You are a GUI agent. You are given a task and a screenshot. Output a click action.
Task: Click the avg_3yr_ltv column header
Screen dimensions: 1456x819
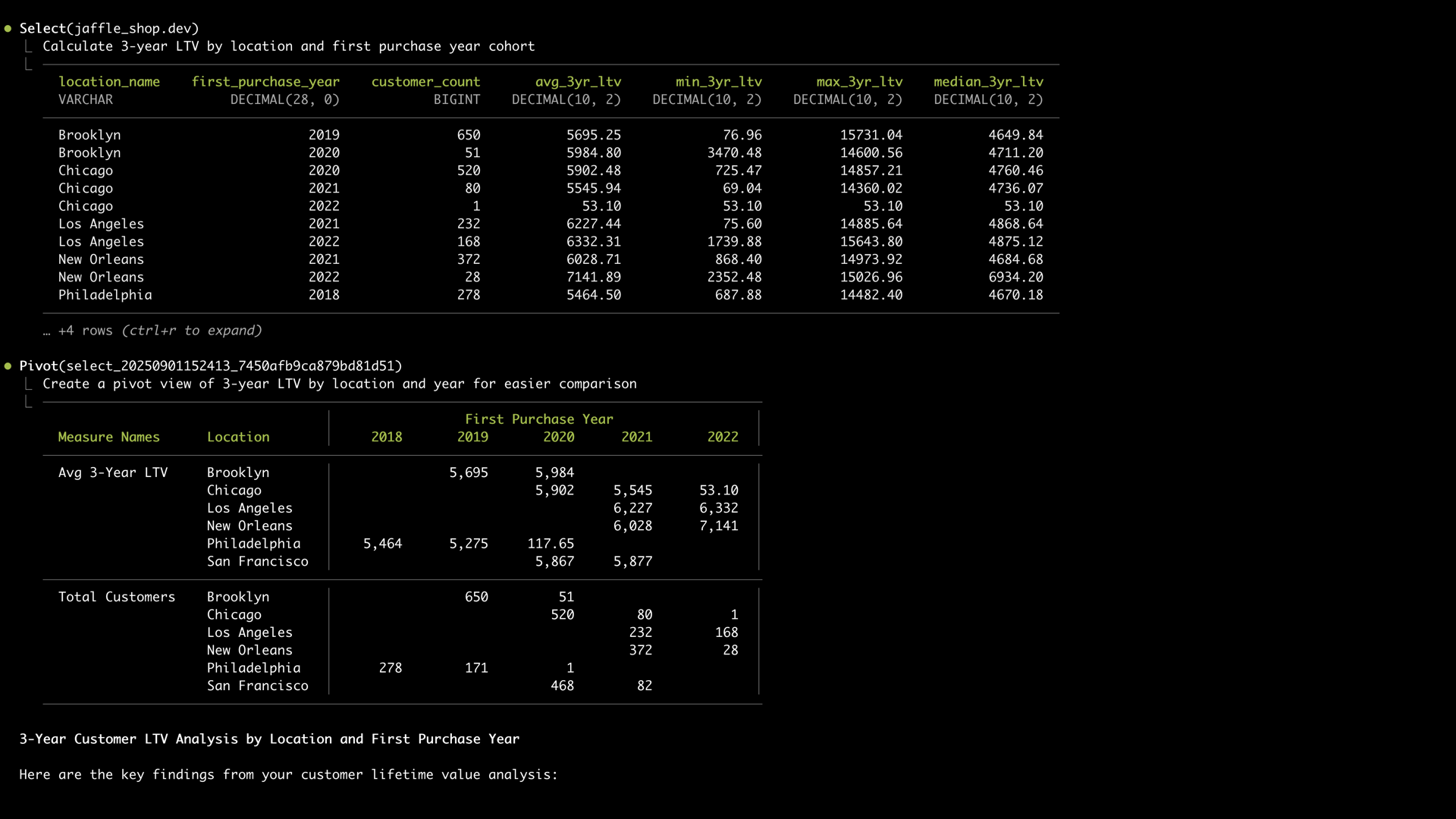coord(578,82)
